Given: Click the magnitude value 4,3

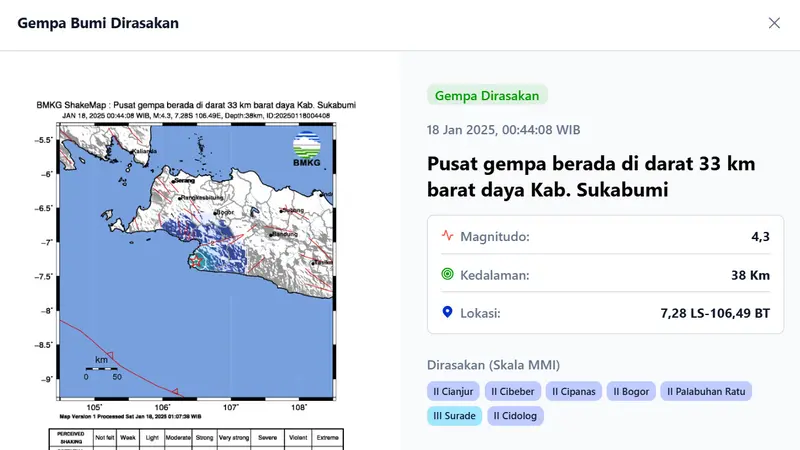Looking at the screenshot, I should pyautogui.click(x=760, y=236).
